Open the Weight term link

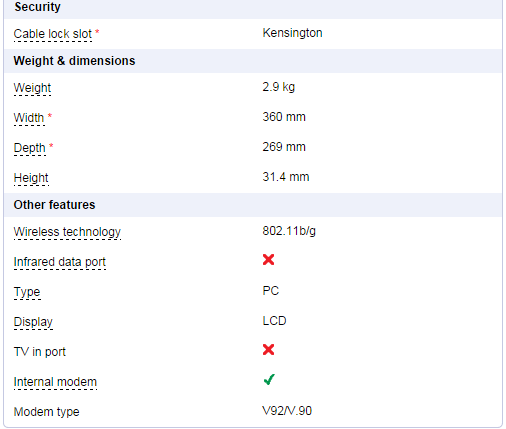[32, 88]
